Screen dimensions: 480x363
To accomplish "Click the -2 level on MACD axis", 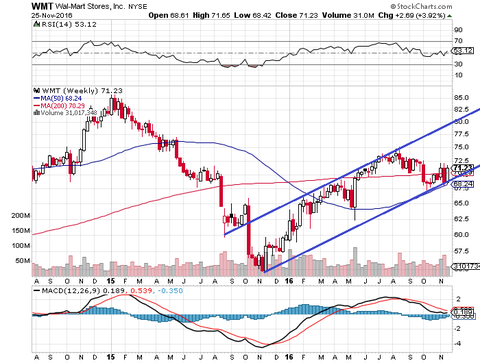I will tap(458, 329).
